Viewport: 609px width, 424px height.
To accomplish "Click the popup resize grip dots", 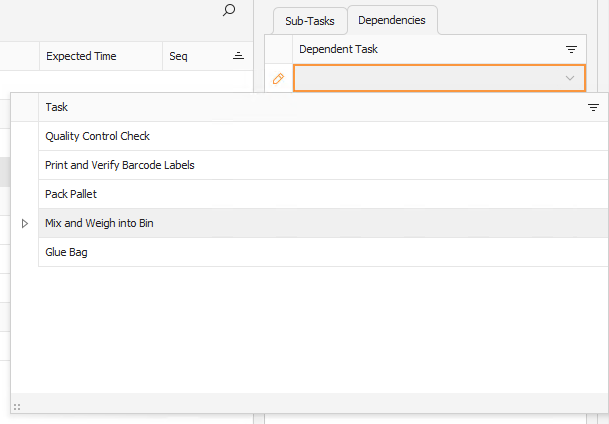I will [17, 407].
